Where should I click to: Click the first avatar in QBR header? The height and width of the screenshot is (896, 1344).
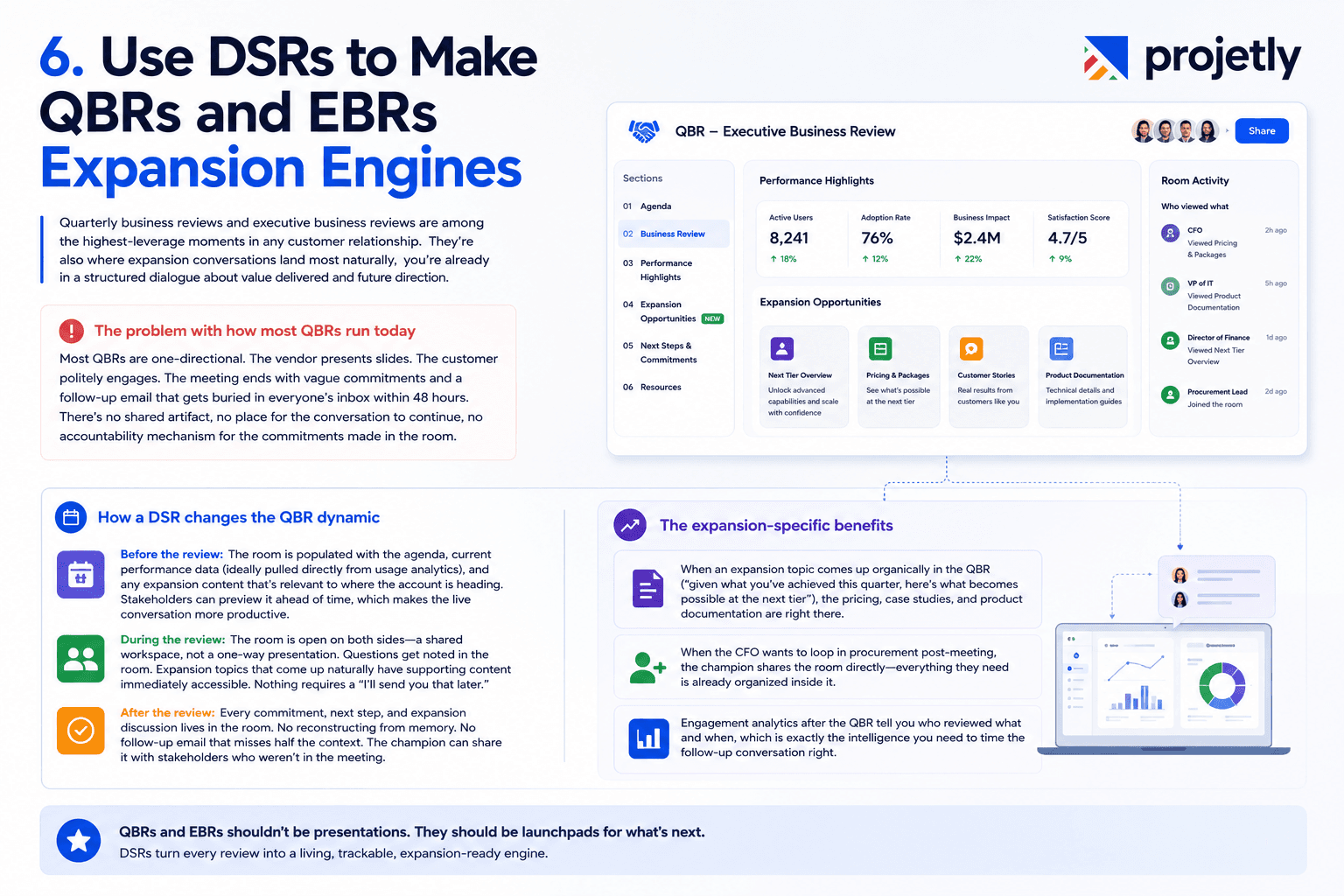pos(1143,131)
